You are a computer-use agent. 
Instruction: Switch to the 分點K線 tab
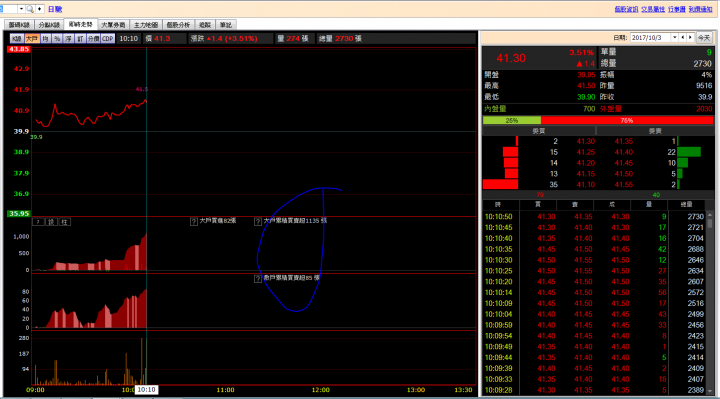[49, 25]
